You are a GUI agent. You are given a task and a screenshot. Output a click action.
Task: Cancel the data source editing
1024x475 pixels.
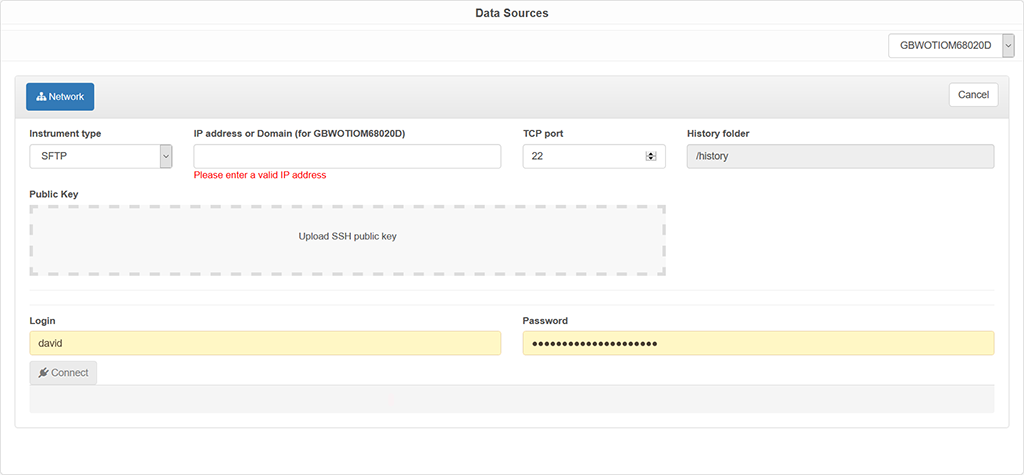[973, 95]
